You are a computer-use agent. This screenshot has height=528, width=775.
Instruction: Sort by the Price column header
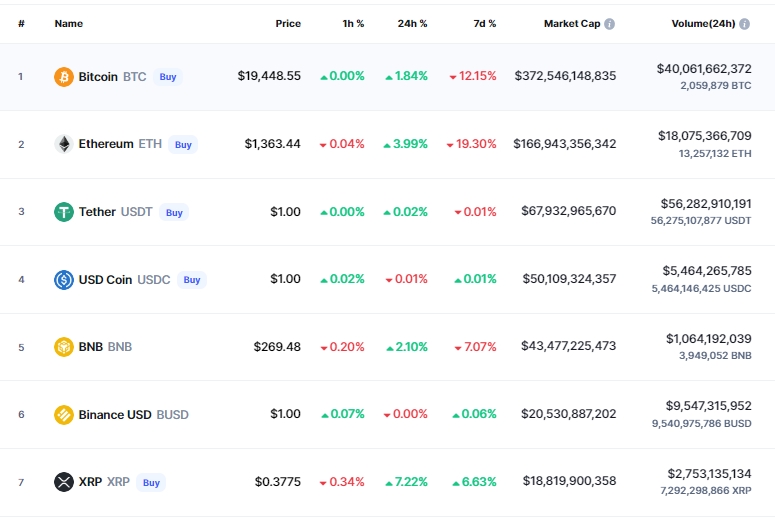pyautogui.click(x=288, y=24)
